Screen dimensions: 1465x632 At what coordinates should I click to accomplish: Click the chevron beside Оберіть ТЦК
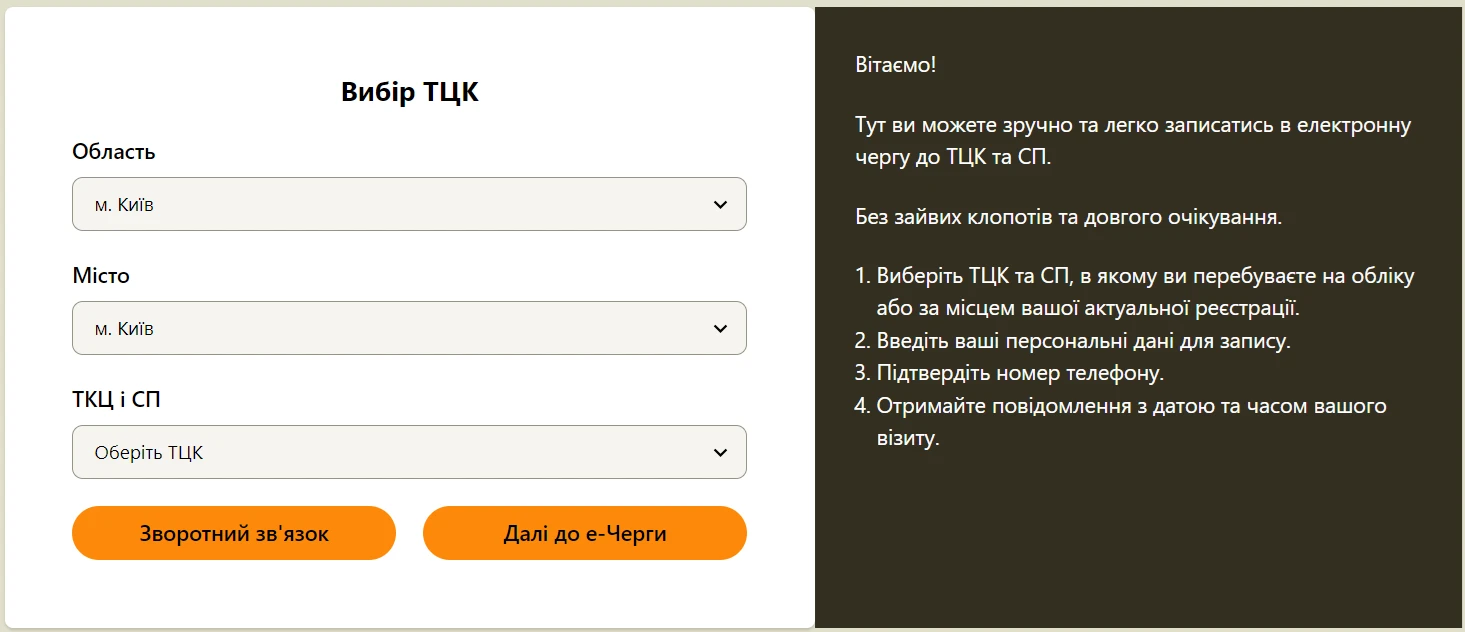point(719,452)
